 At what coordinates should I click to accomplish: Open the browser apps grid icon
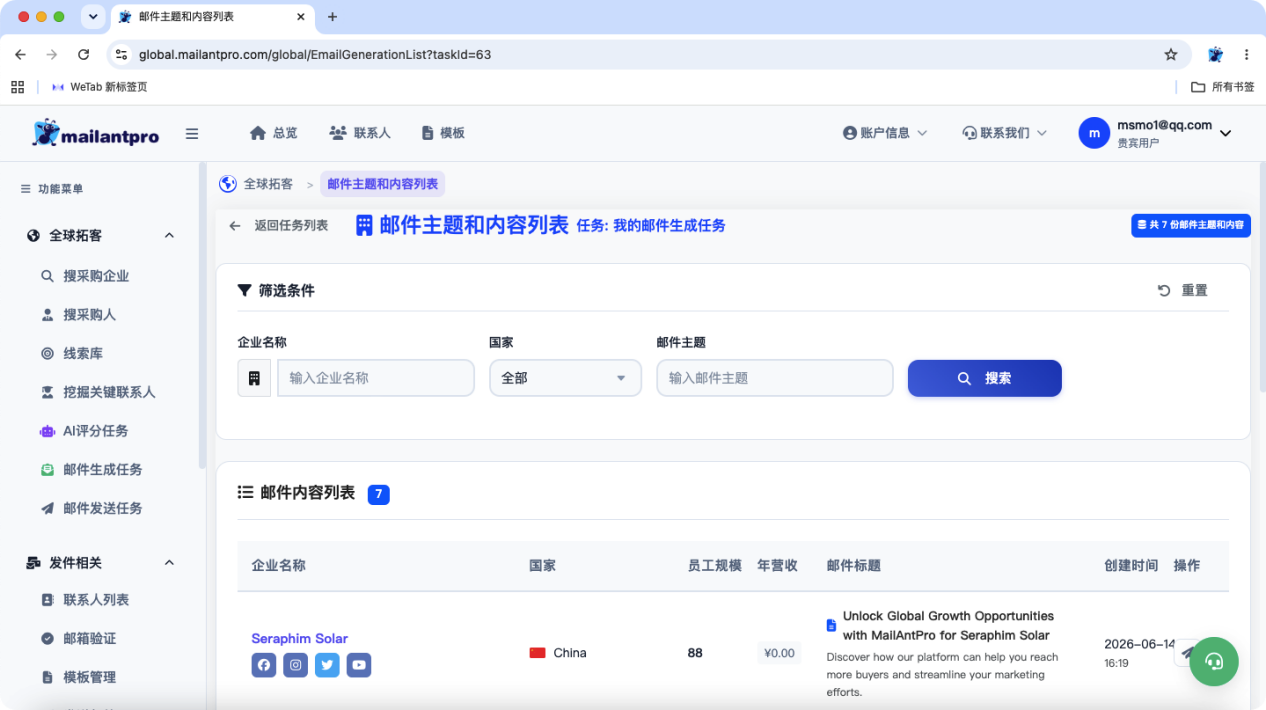[x=17, y=87]
